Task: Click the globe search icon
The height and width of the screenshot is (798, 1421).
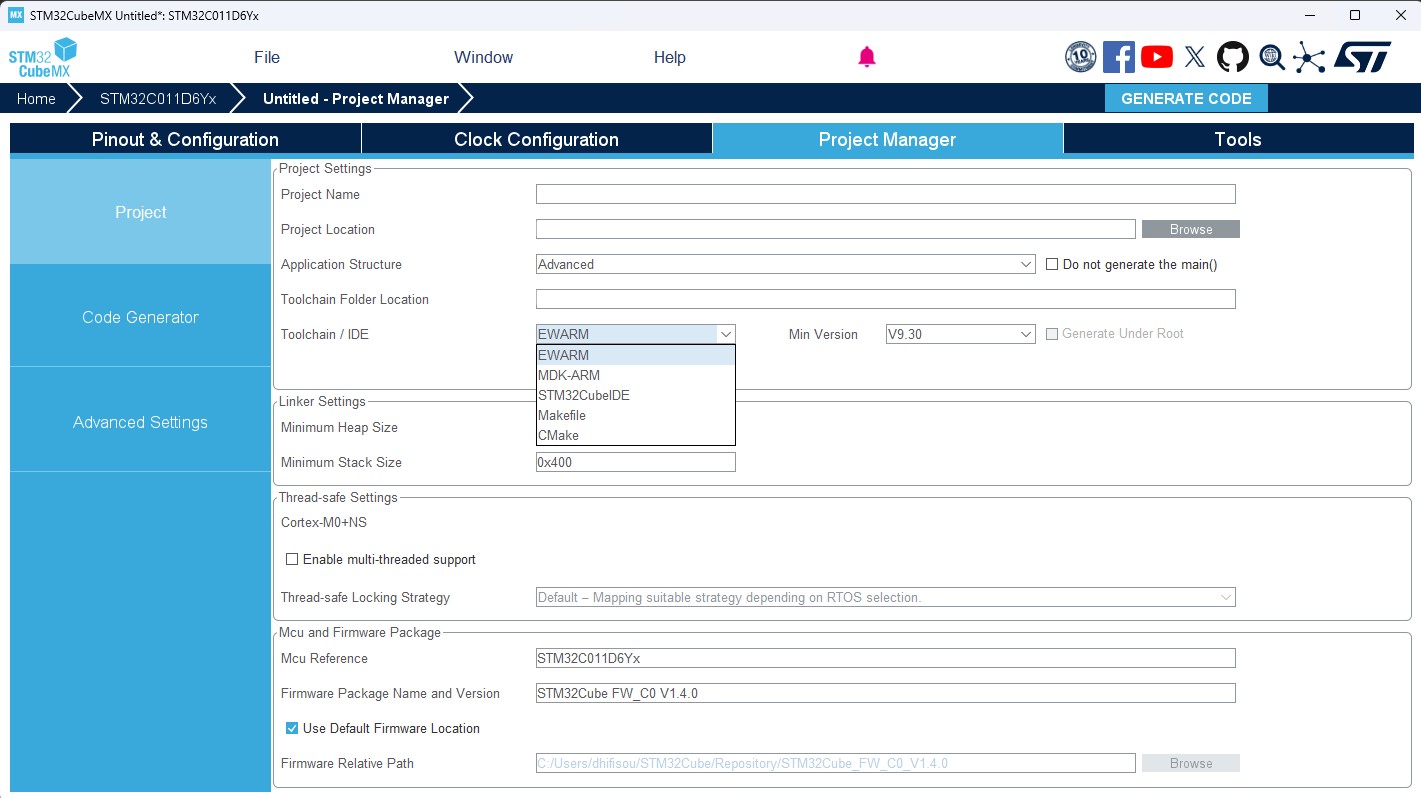Action: pos(1272,57)
